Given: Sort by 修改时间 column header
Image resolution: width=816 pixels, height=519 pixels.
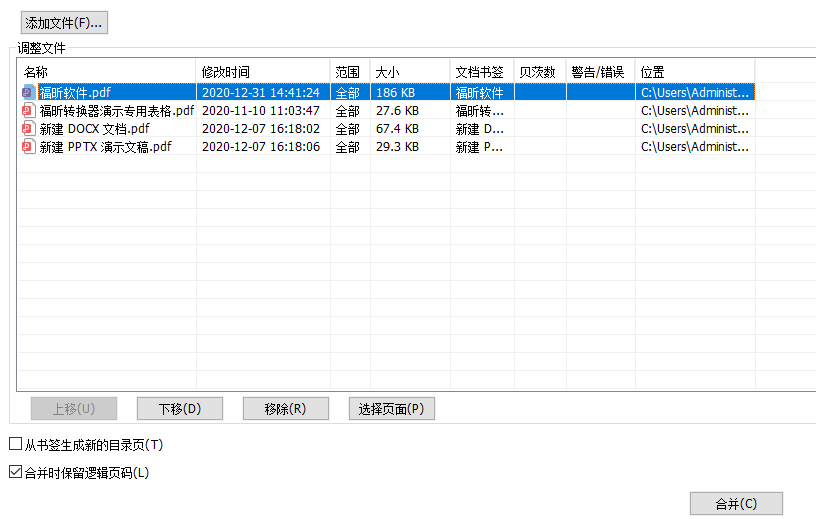Looking at the screenshot, I should [263, 72].
